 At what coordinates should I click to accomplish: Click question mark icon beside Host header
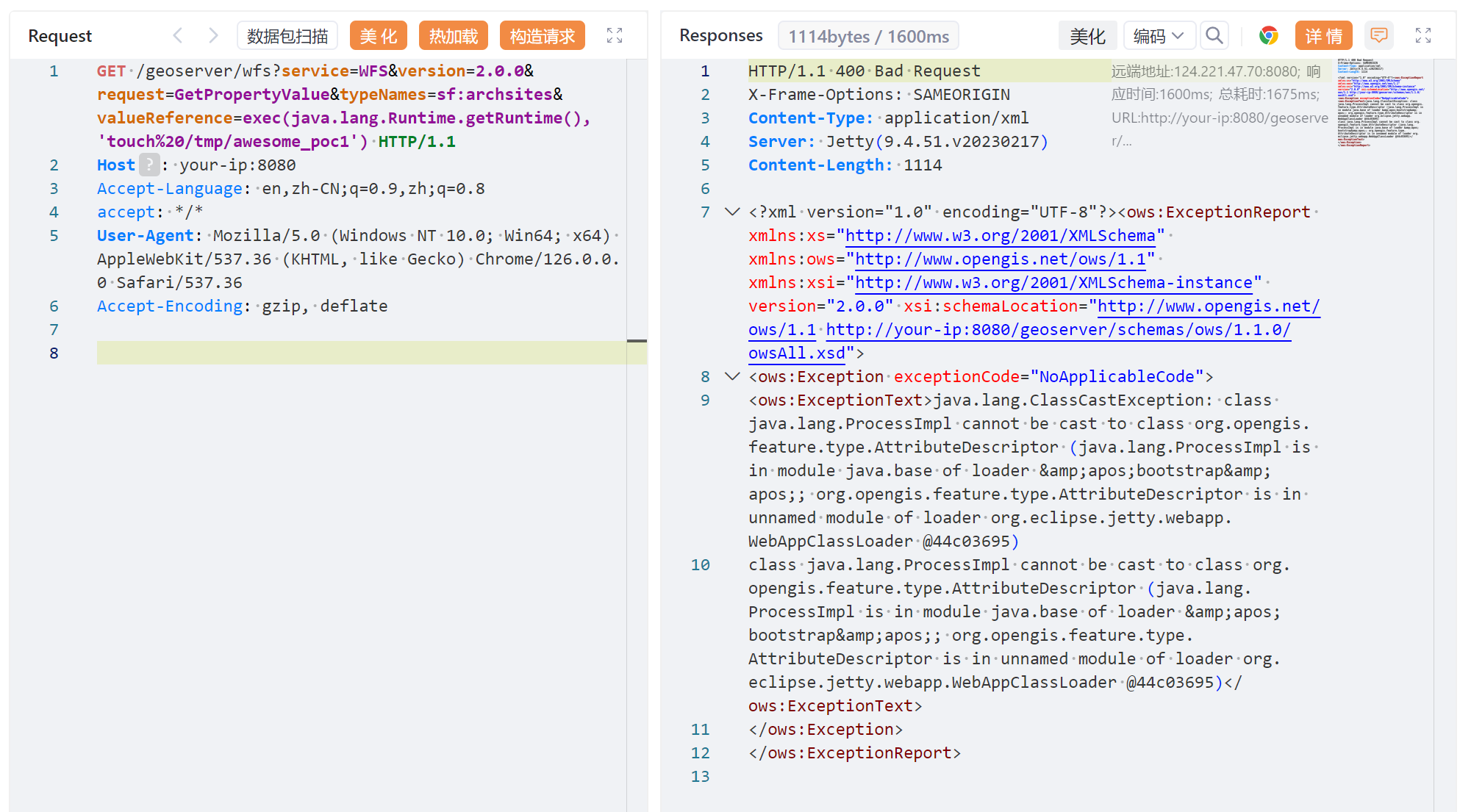[x=149, y=165]
